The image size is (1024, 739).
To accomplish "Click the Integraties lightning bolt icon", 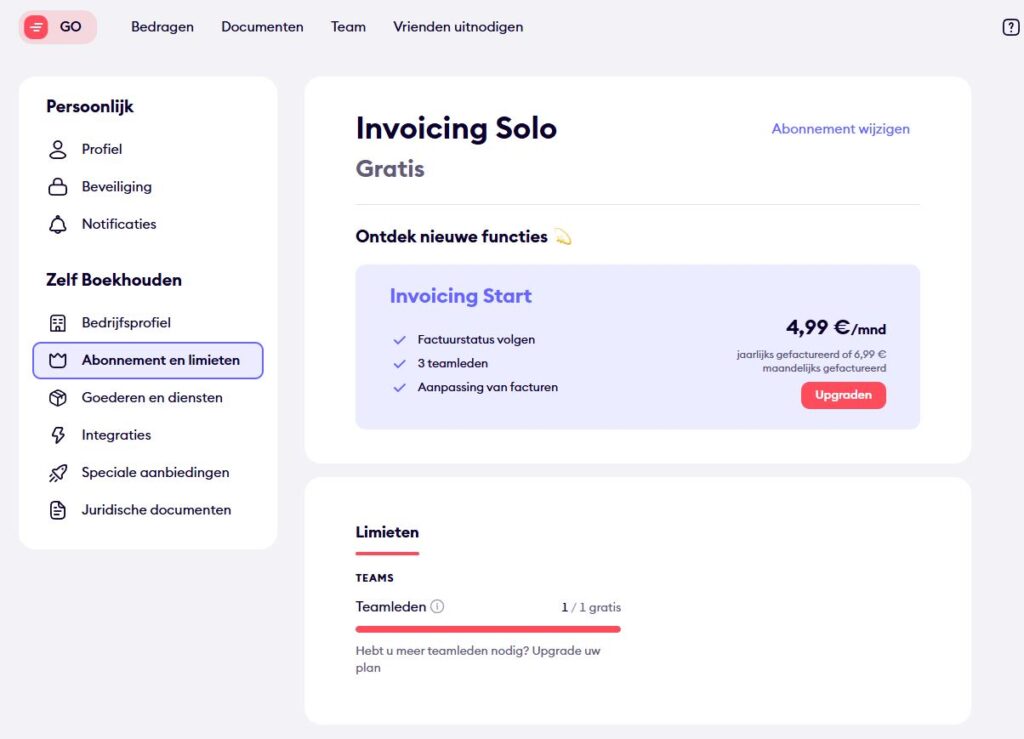I will pos(58,435).
